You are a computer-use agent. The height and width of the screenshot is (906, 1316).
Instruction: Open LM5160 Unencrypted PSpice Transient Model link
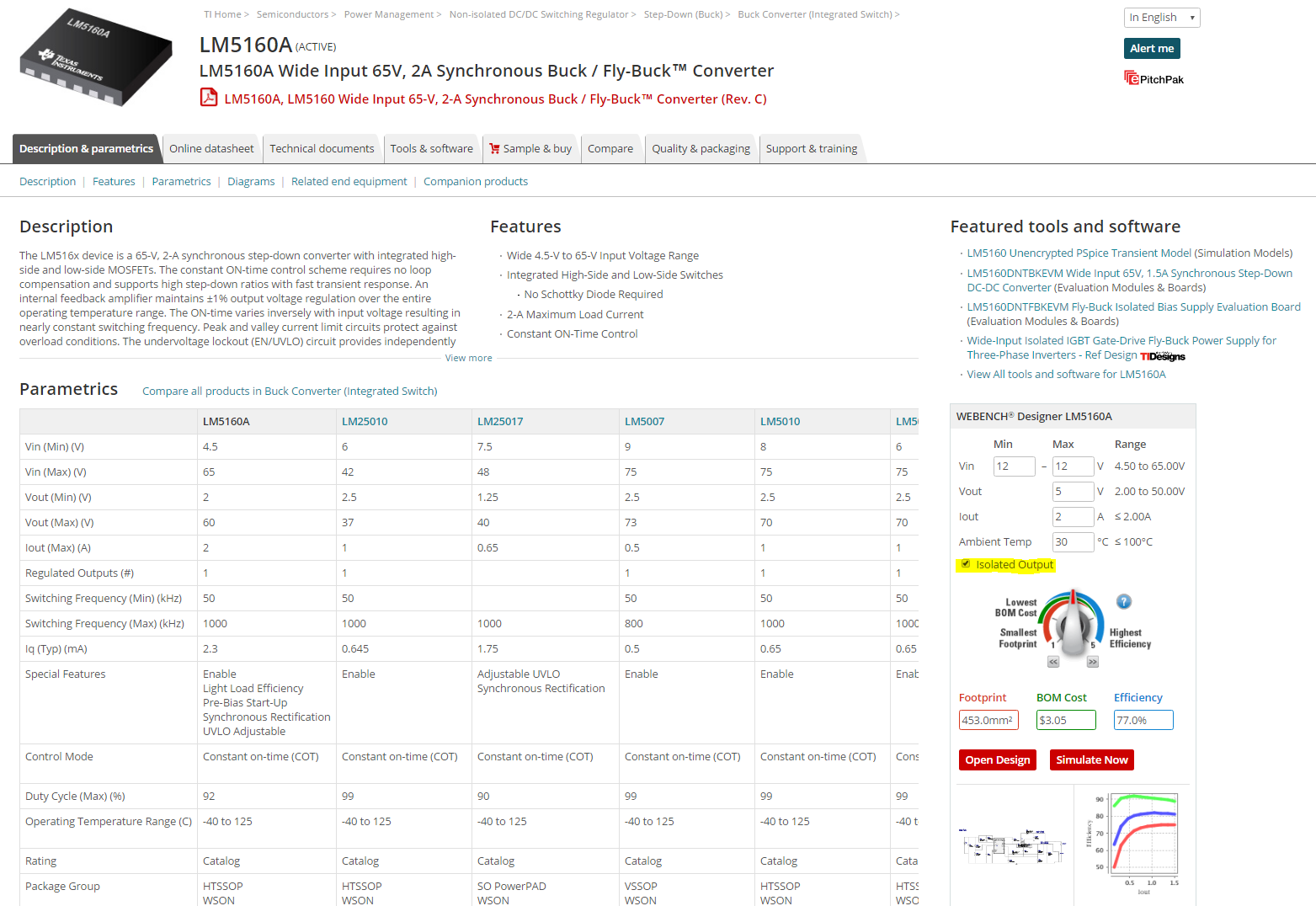point(1079,253)
